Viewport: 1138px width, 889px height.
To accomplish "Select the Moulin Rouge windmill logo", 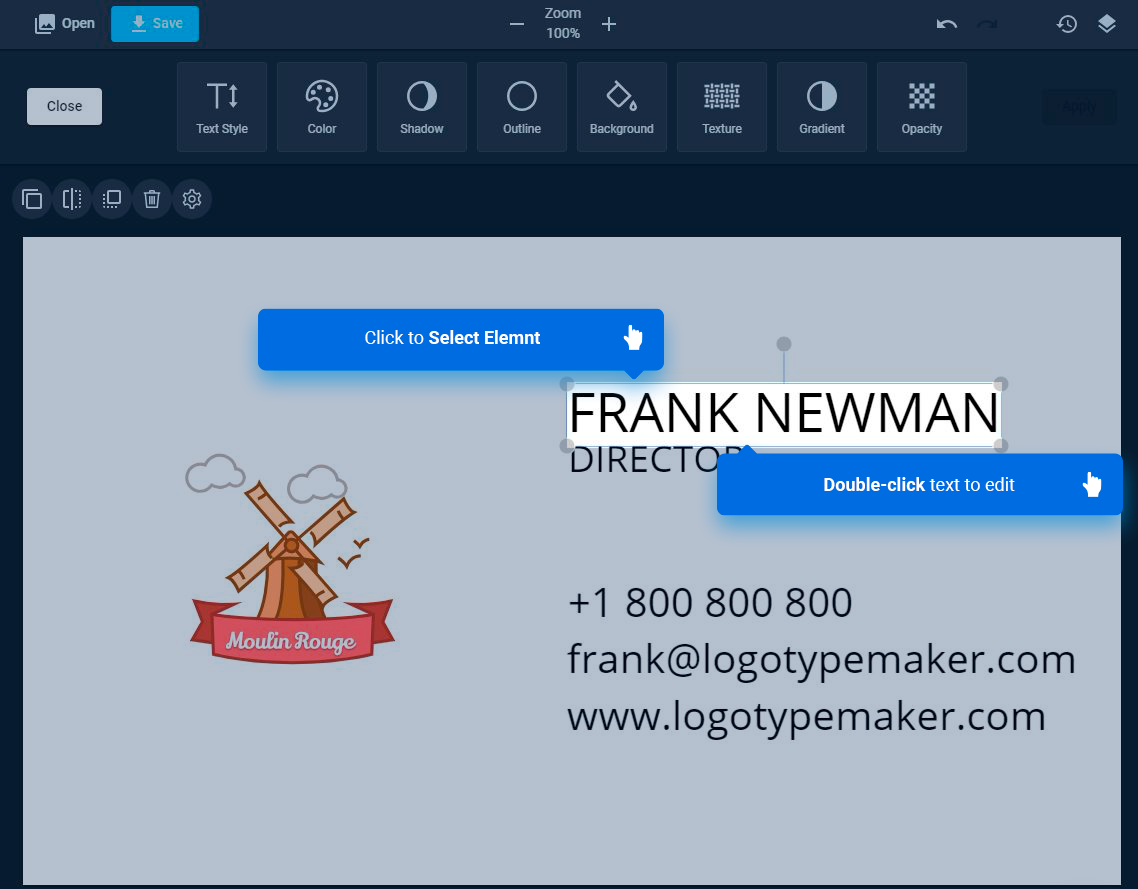I will pos(291,558).
